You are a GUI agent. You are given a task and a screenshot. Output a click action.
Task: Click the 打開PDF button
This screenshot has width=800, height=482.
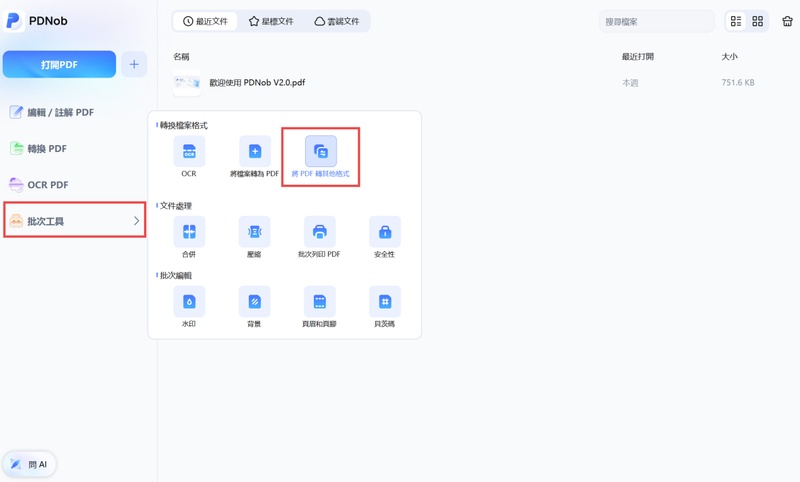[59, 64]
